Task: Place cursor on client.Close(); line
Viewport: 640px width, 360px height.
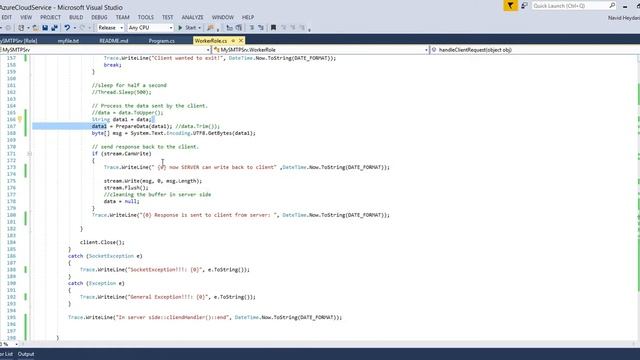Action: [x=102, y=242]
